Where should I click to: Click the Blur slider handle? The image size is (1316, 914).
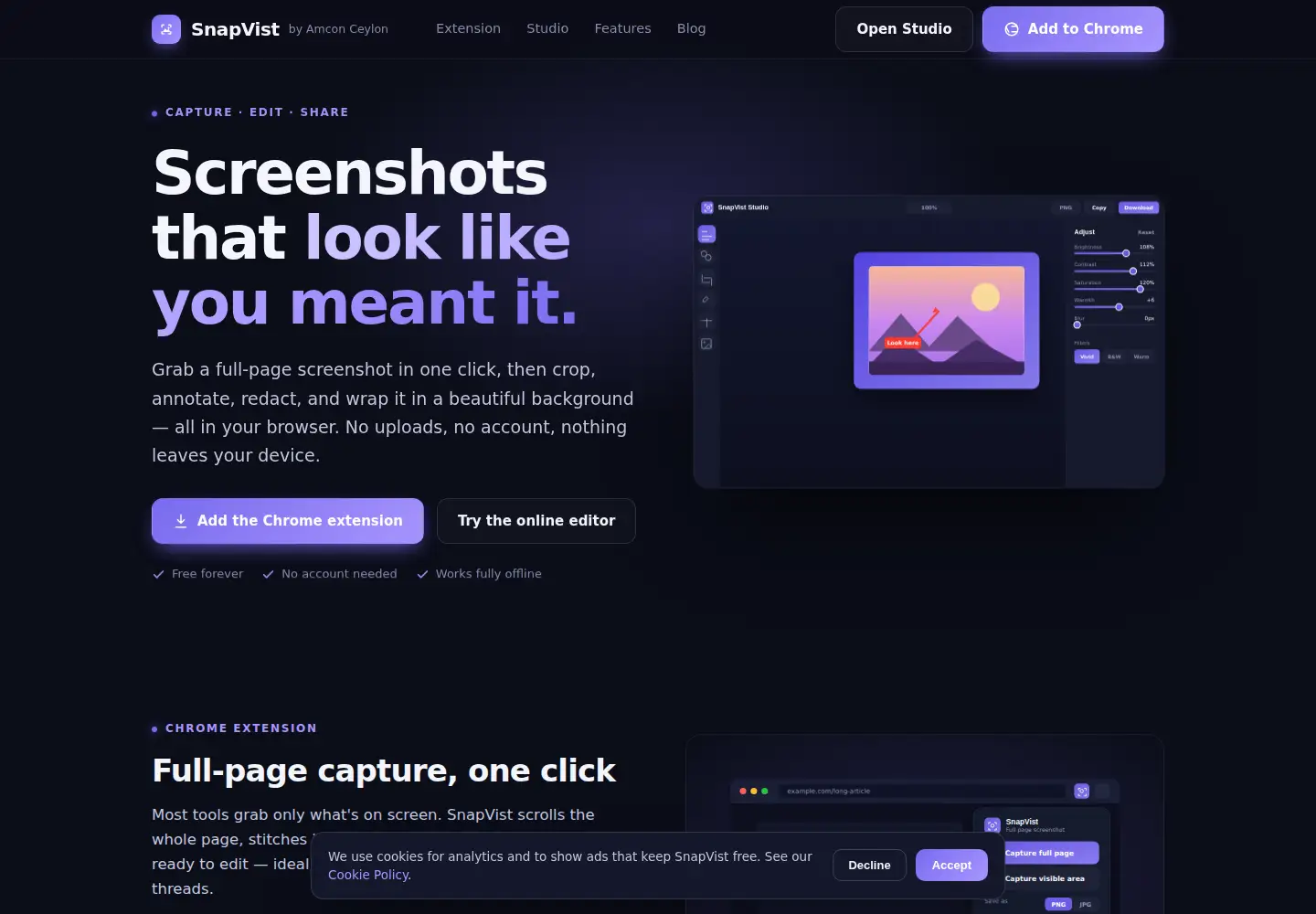[1077, 324]
